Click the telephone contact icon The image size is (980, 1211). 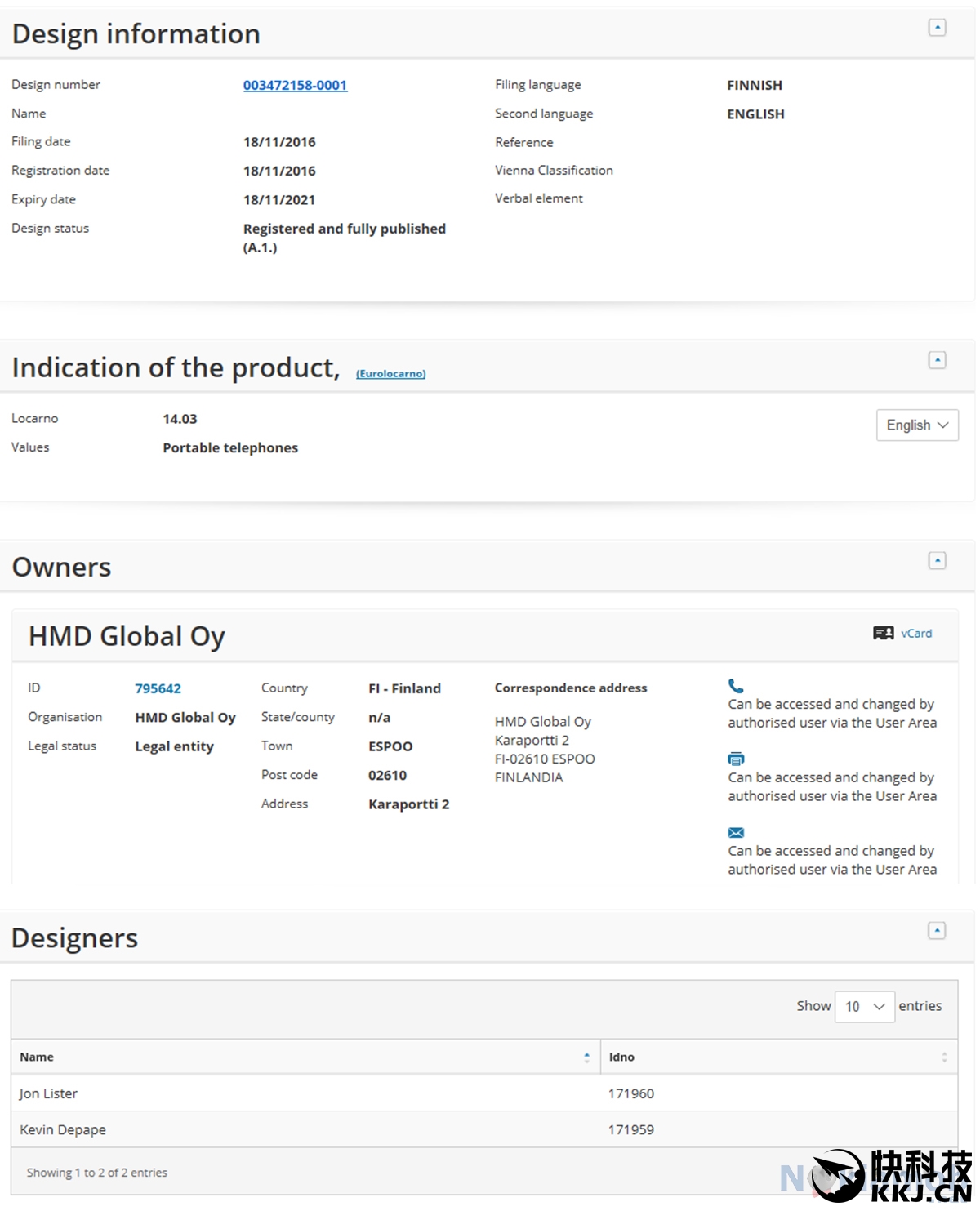point(736,686)
